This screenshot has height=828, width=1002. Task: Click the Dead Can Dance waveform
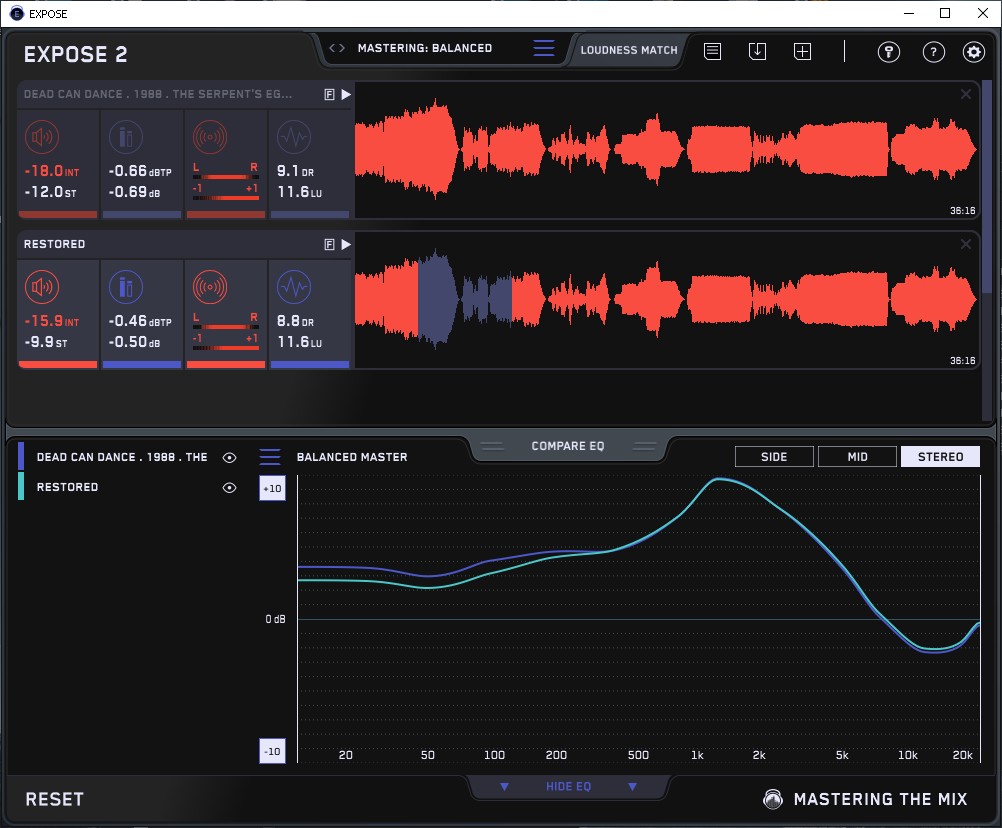(x=666, y=150)
